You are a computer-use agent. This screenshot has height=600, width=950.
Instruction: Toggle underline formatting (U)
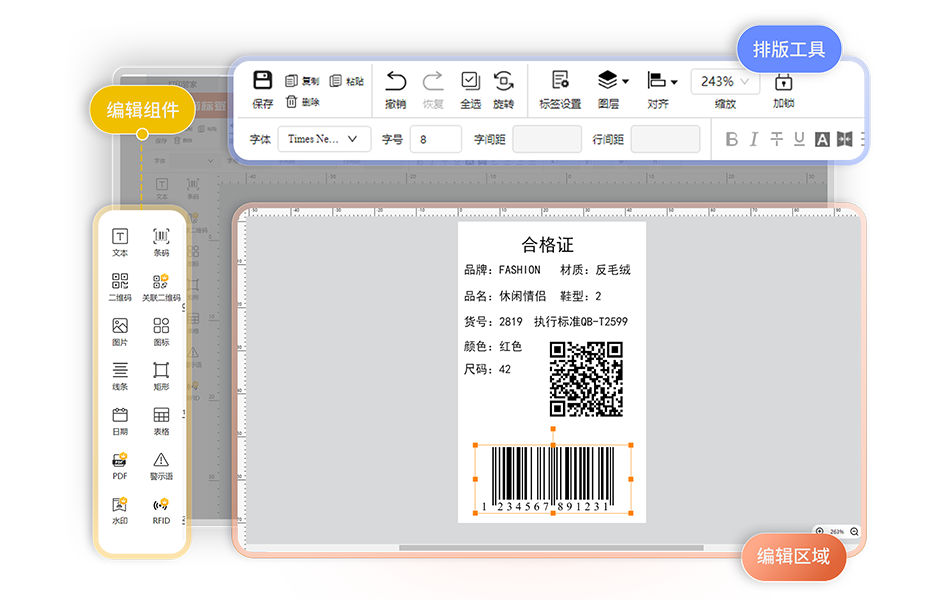(x=799, y=139)
